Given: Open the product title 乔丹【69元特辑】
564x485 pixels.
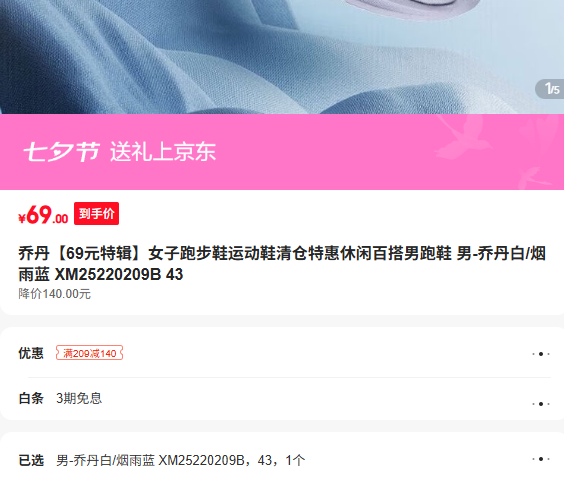Looking at the screenshot, I should [x=282, y=264].
